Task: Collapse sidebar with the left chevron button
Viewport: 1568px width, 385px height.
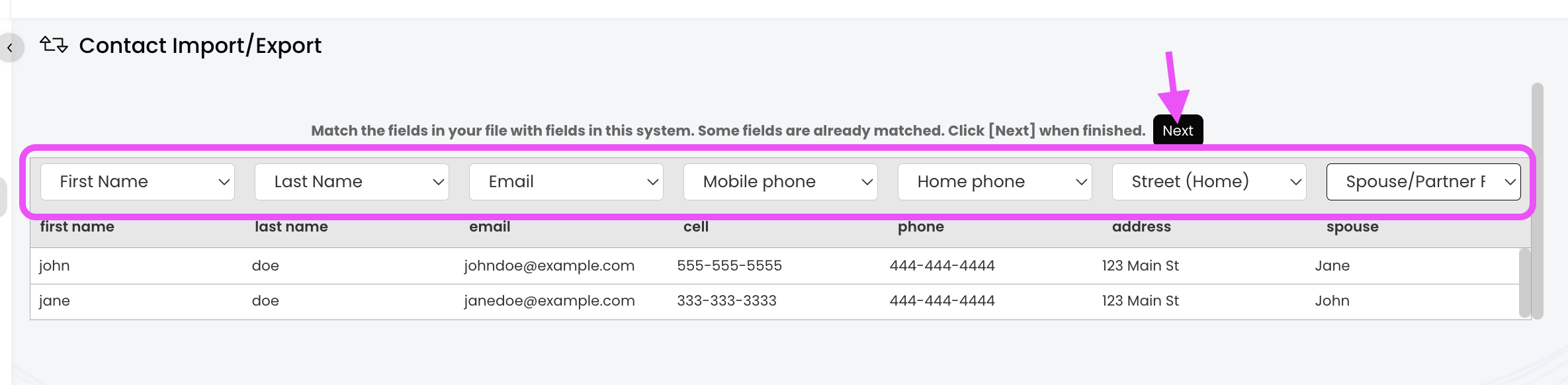Action: pos(11,48)
